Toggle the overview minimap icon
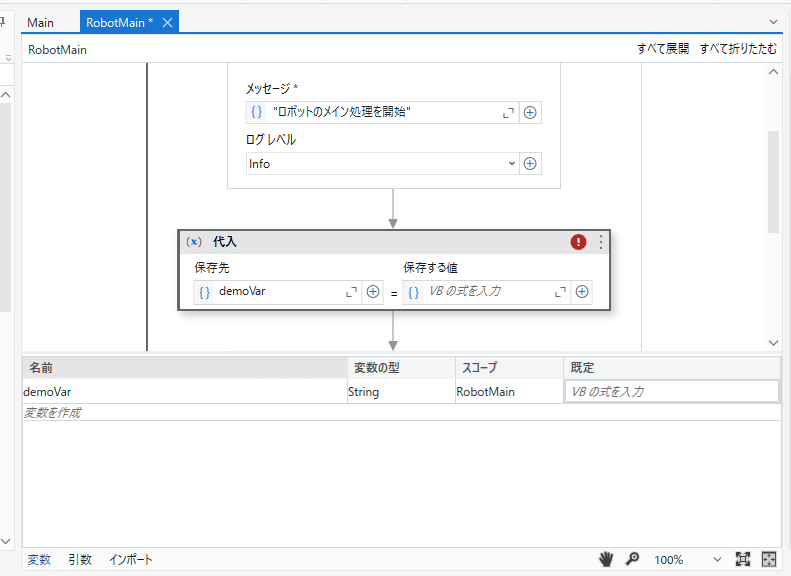 768,559
